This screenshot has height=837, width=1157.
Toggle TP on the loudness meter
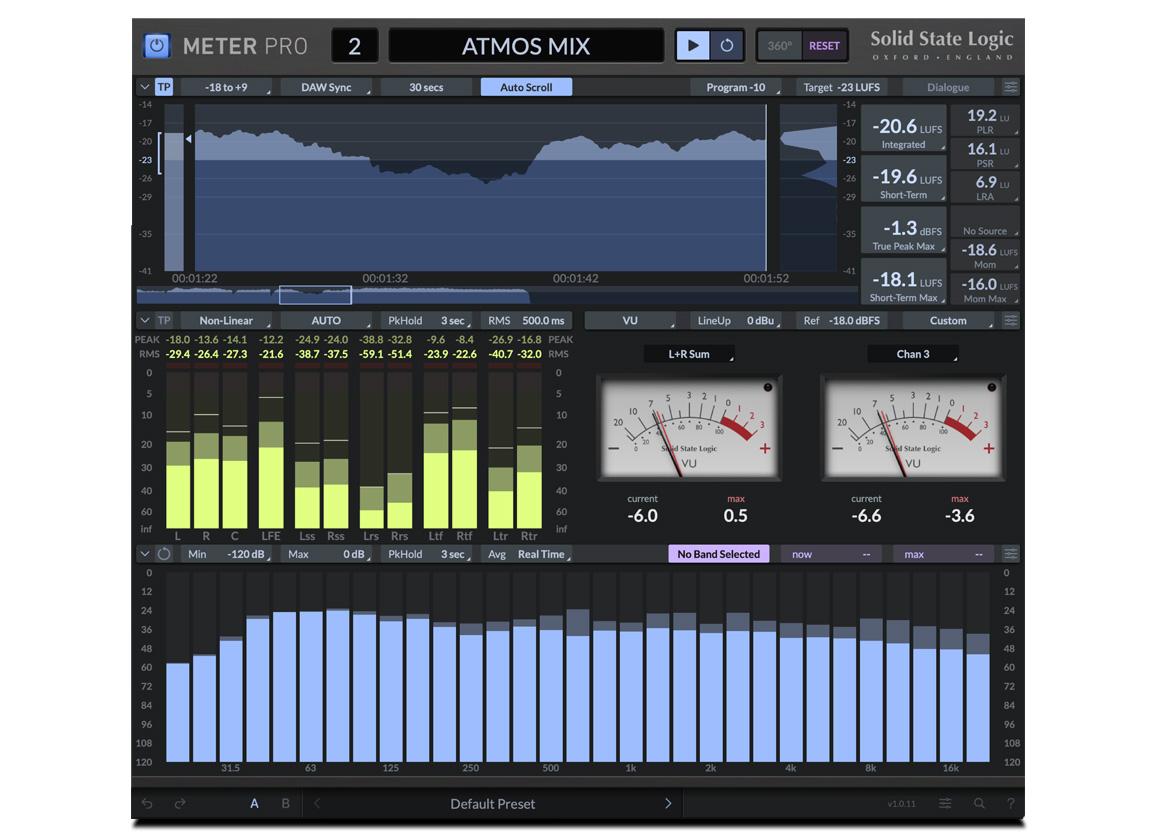(163, 86)
